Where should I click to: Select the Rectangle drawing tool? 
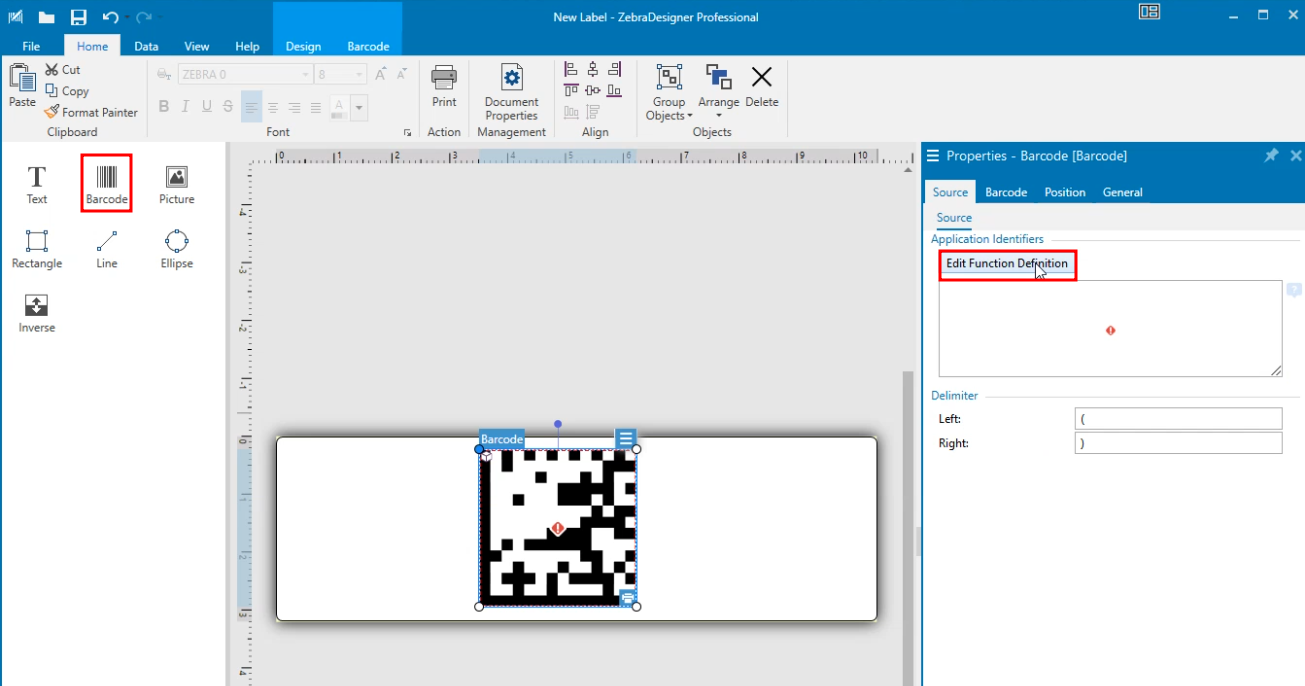37,248
